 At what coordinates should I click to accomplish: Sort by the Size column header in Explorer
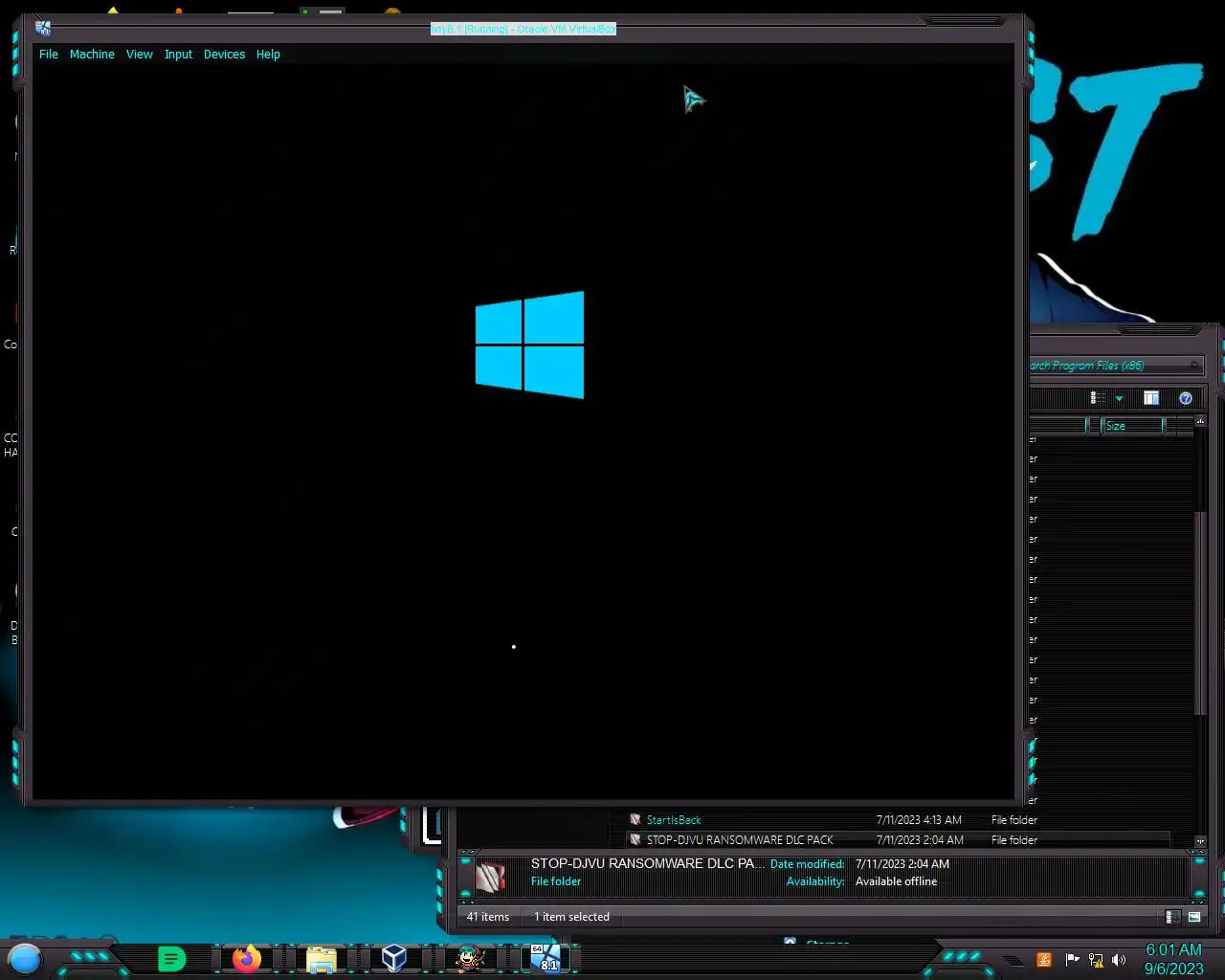click(x=1132, y=426)
